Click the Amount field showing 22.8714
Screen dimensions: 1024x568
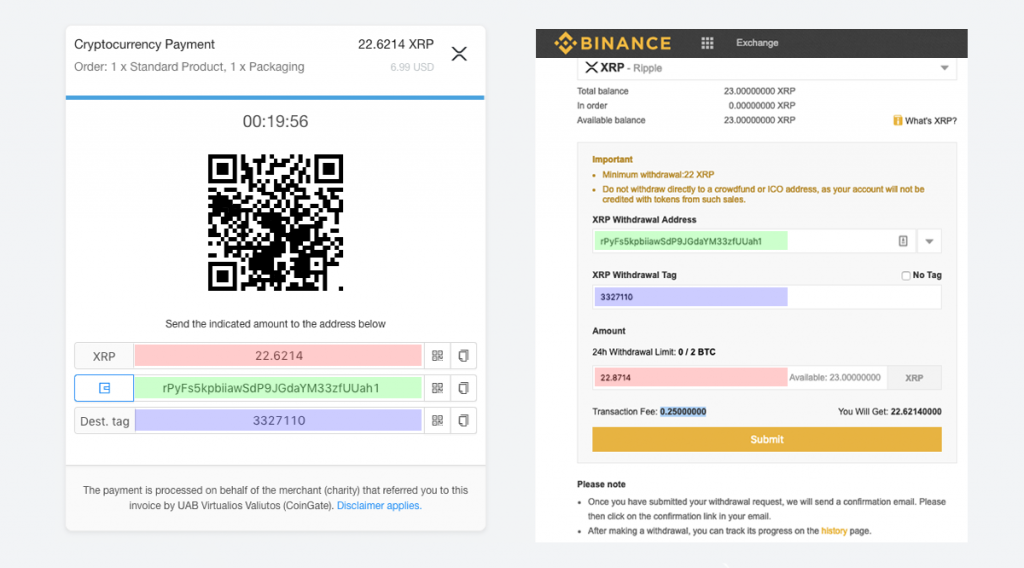click(740, 377)
